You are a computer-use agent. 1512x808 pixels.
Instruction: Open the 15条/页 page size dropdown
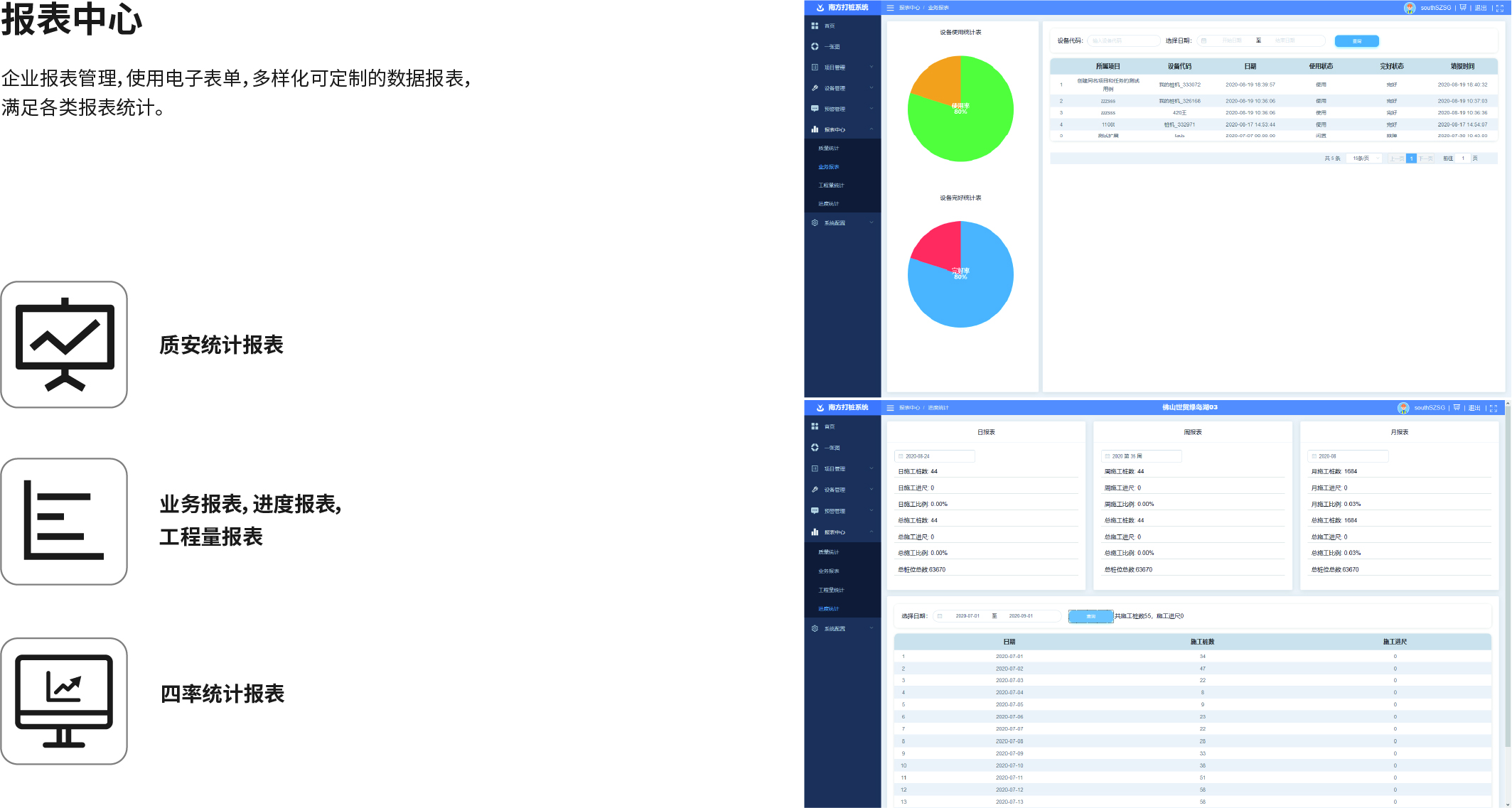pos(1363,158)
